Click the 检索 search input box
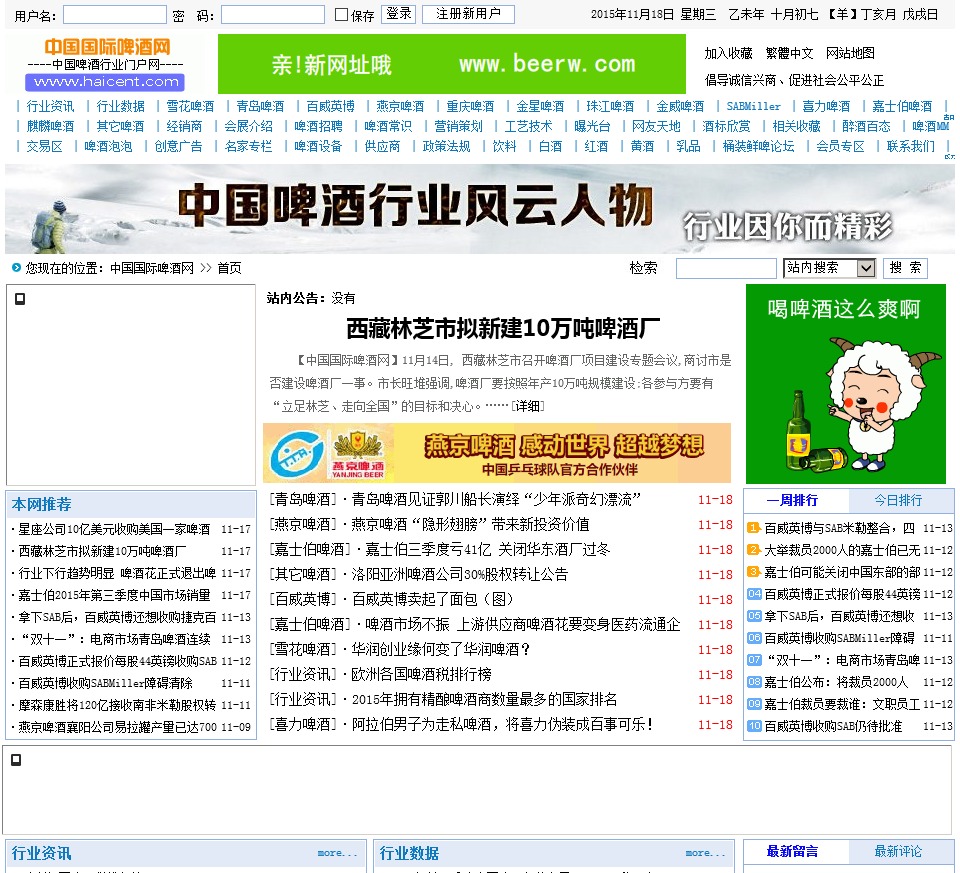 point(726,268)
